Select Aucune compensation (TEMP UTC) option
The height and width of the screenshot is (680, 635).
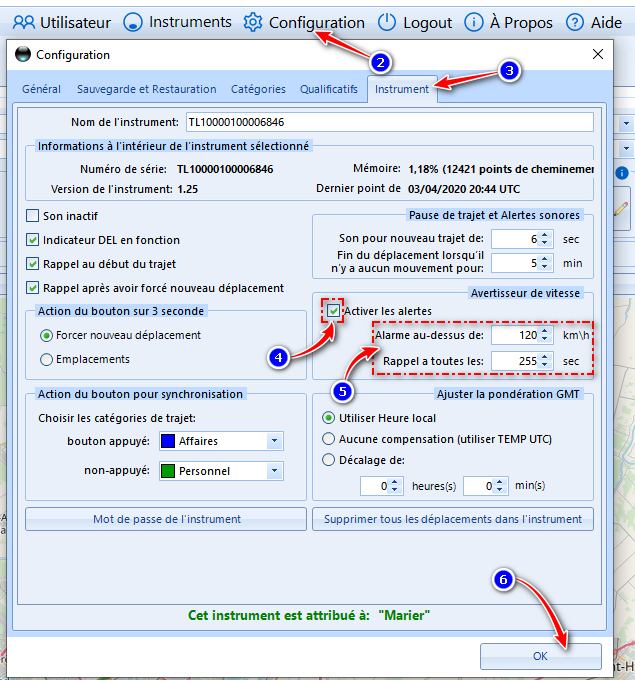coord(329,439)
